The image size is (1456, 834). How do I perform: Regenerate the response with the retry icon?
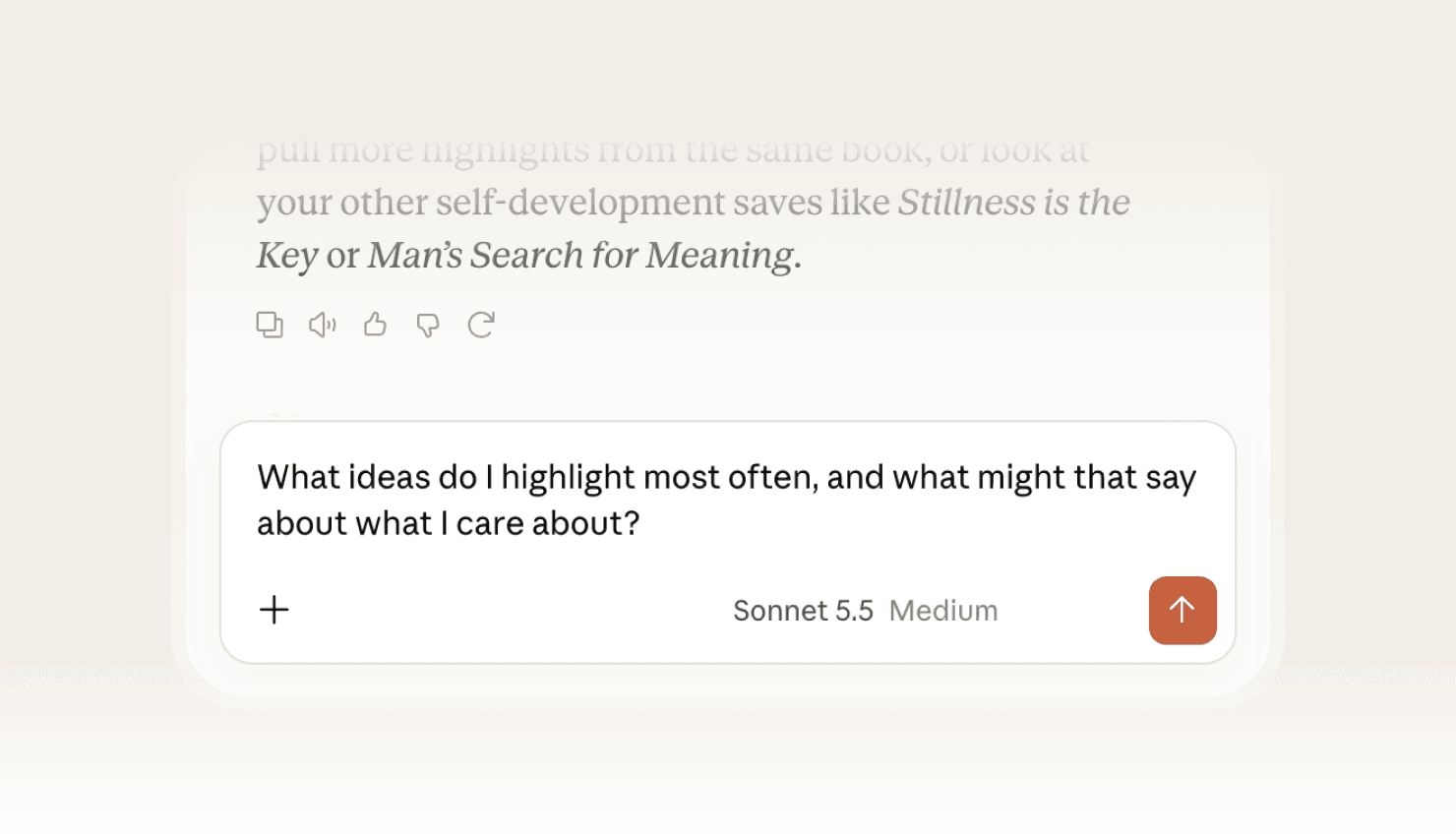[x=481, y=325]
